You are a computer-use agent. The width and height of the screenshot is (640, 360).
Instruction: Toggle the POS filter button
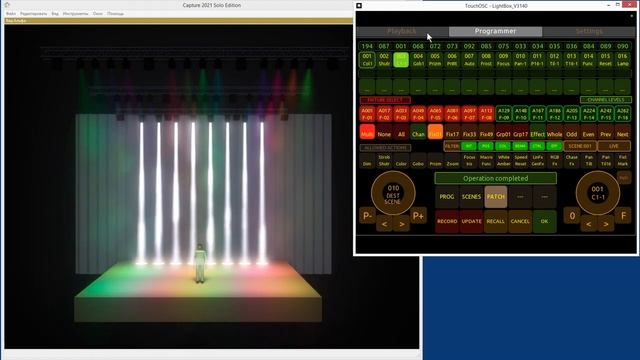point(486,146)
